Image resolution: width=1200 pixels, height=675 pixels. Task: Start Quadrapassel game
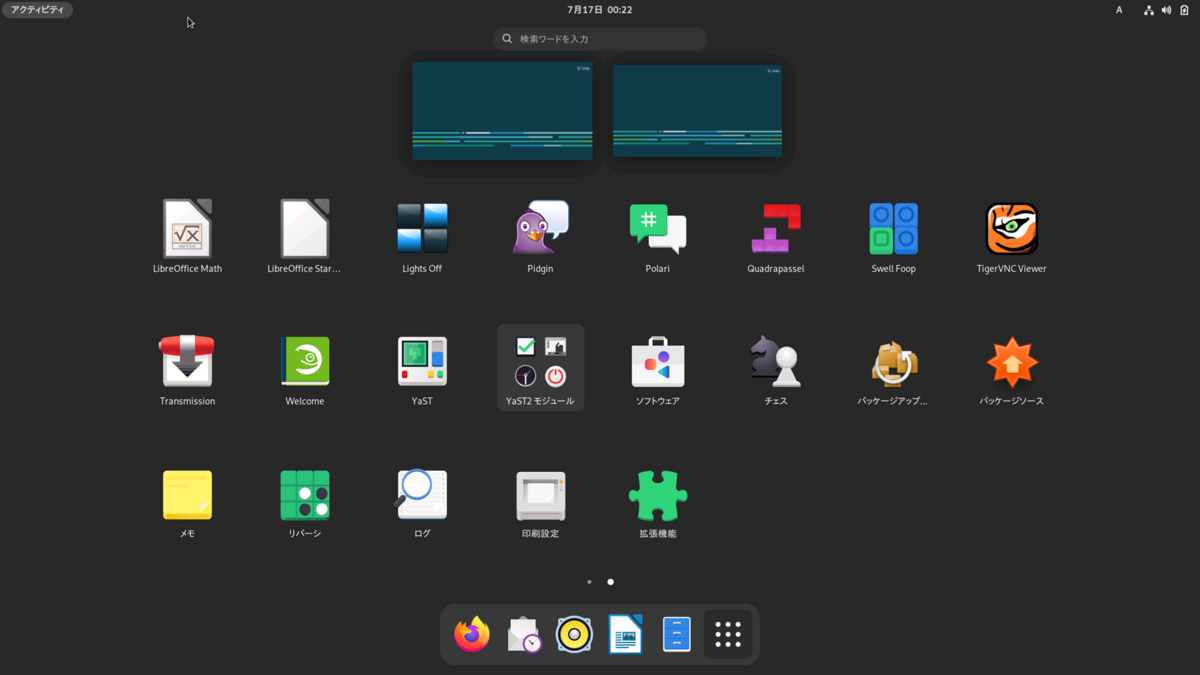[x=775, y=237]
